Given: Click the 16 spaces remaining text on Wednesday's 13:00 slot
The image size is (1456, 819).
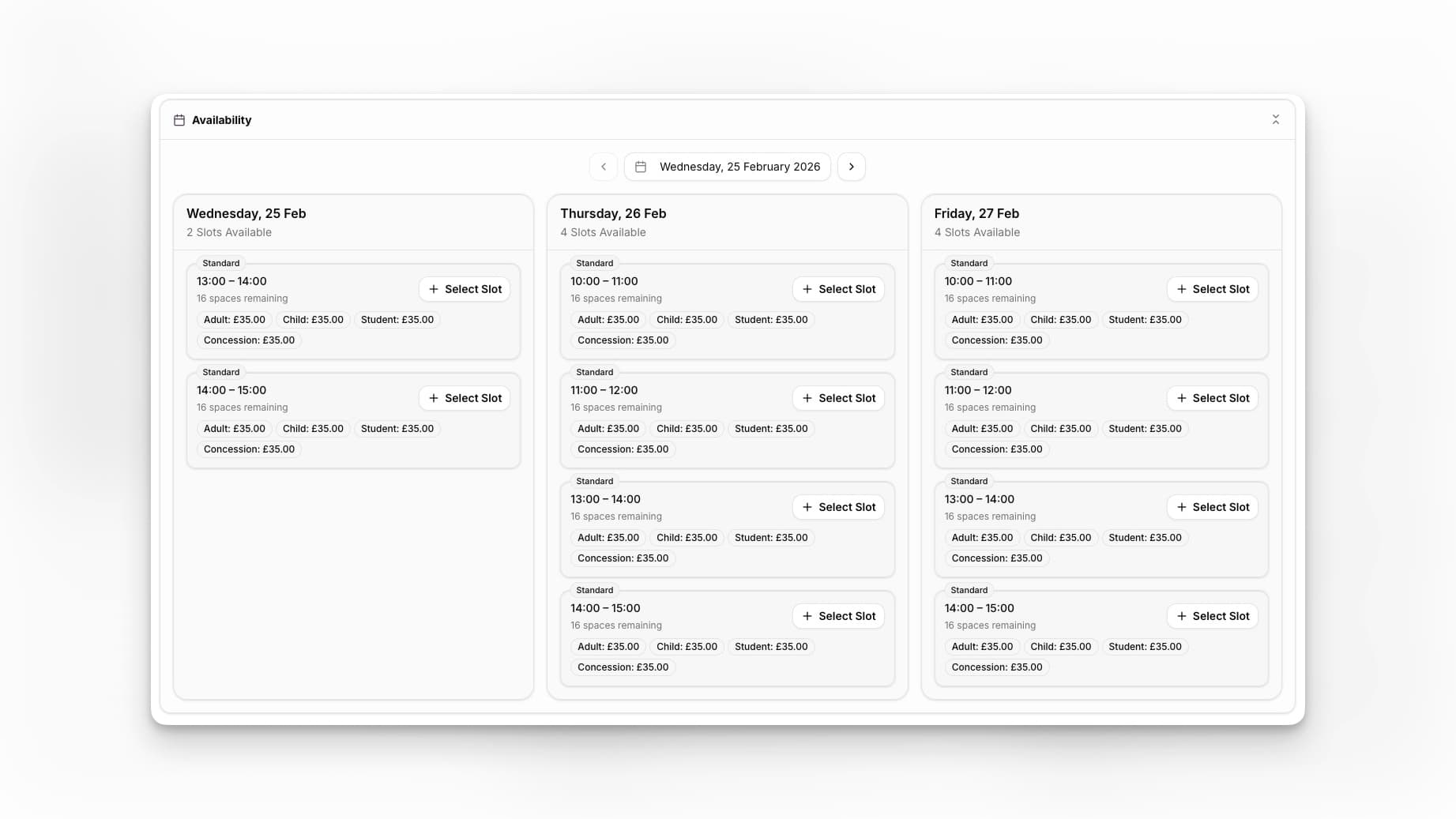Looking at the screenshot, I should tap(241, 298).
